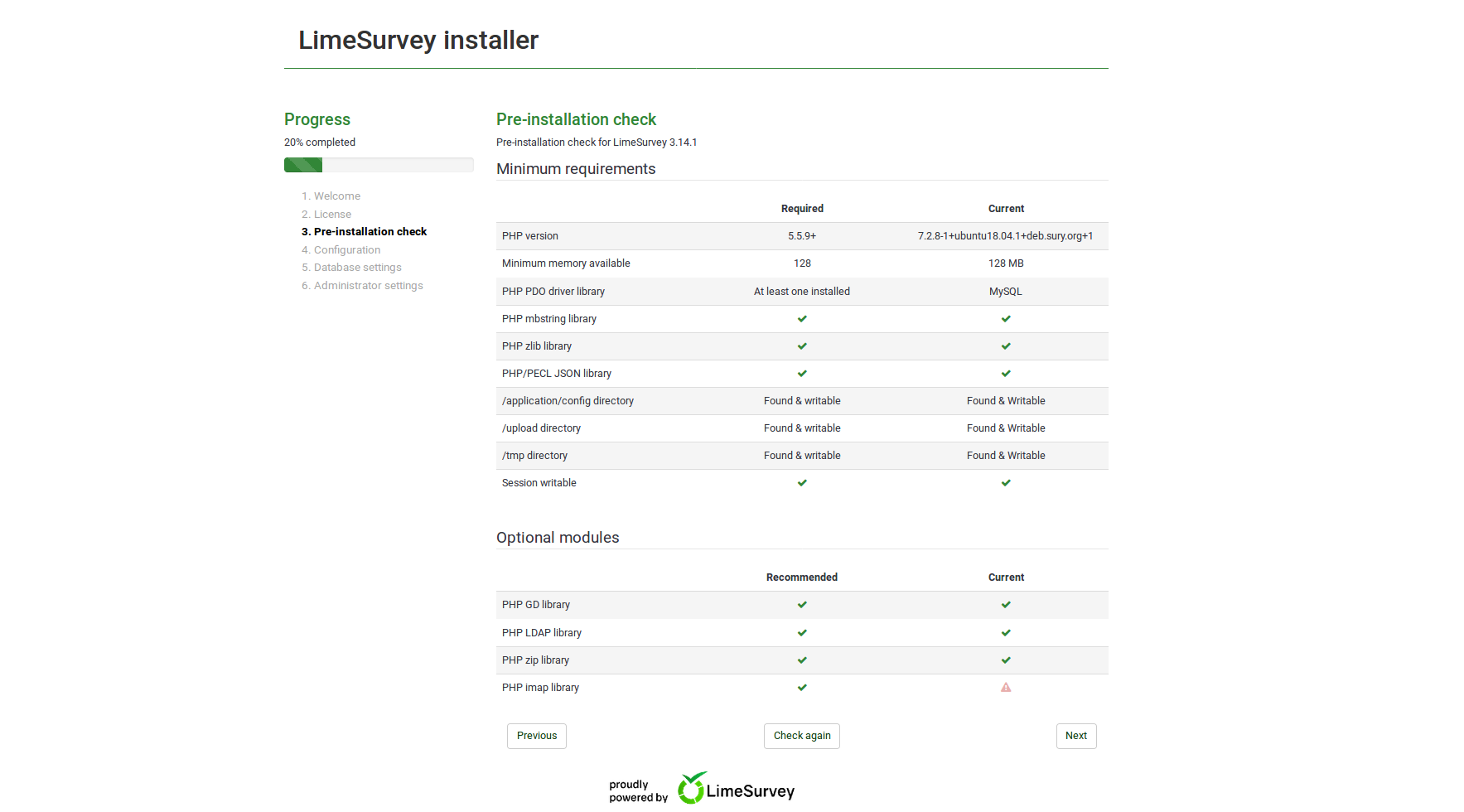Select step 4. Configuration
The width and height of the screenshot is (1464, 812).
point(341,250)
